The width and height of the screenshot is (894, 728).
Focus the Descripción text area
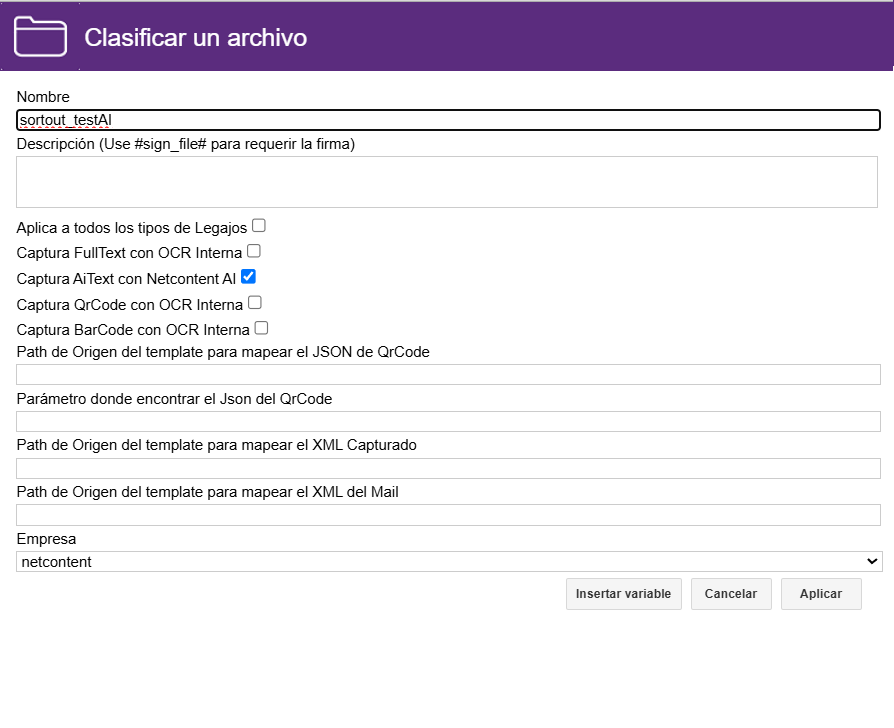click(x=447, y=181)
